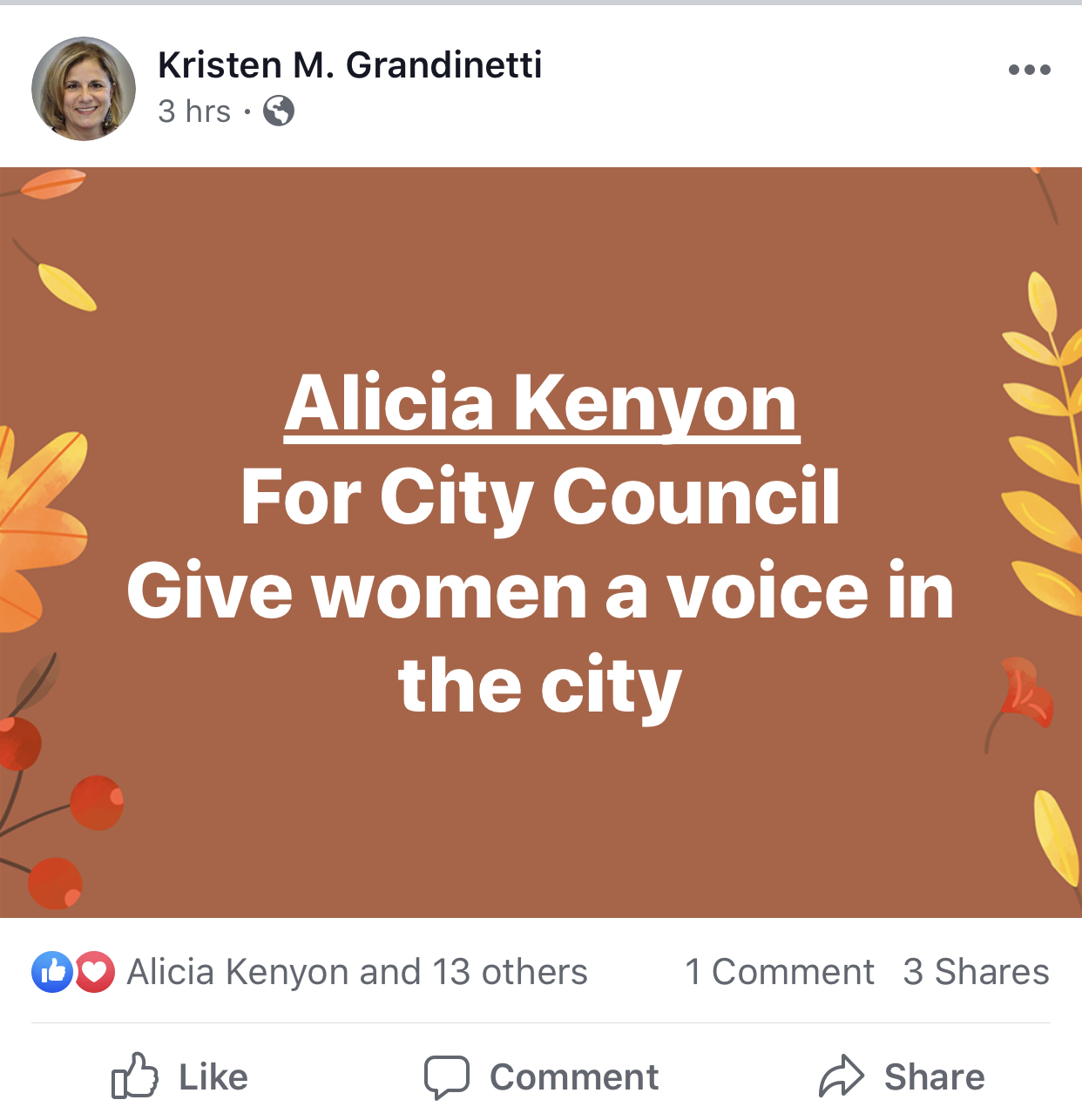View the 3 Shares list
This screenshot has height=1120, width=1082.
tap(976, 972)
